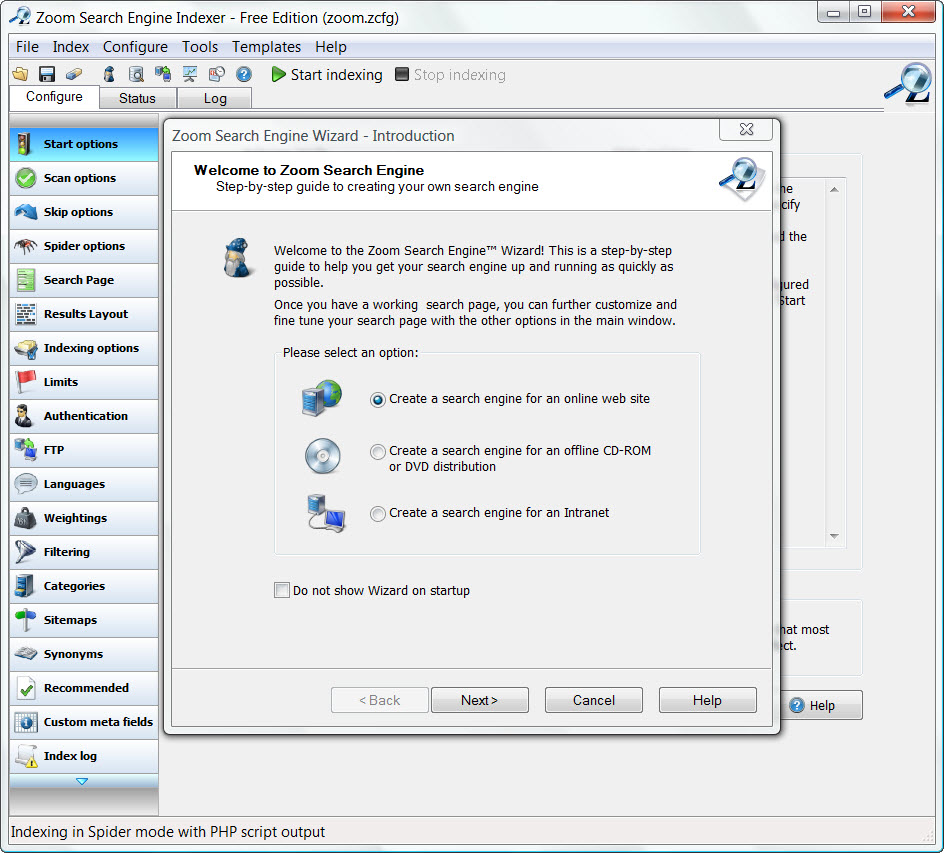This screenshot has height=853, width=944.
Task: Expand the sidebar list with the down arrow
Action: point(82,781)
